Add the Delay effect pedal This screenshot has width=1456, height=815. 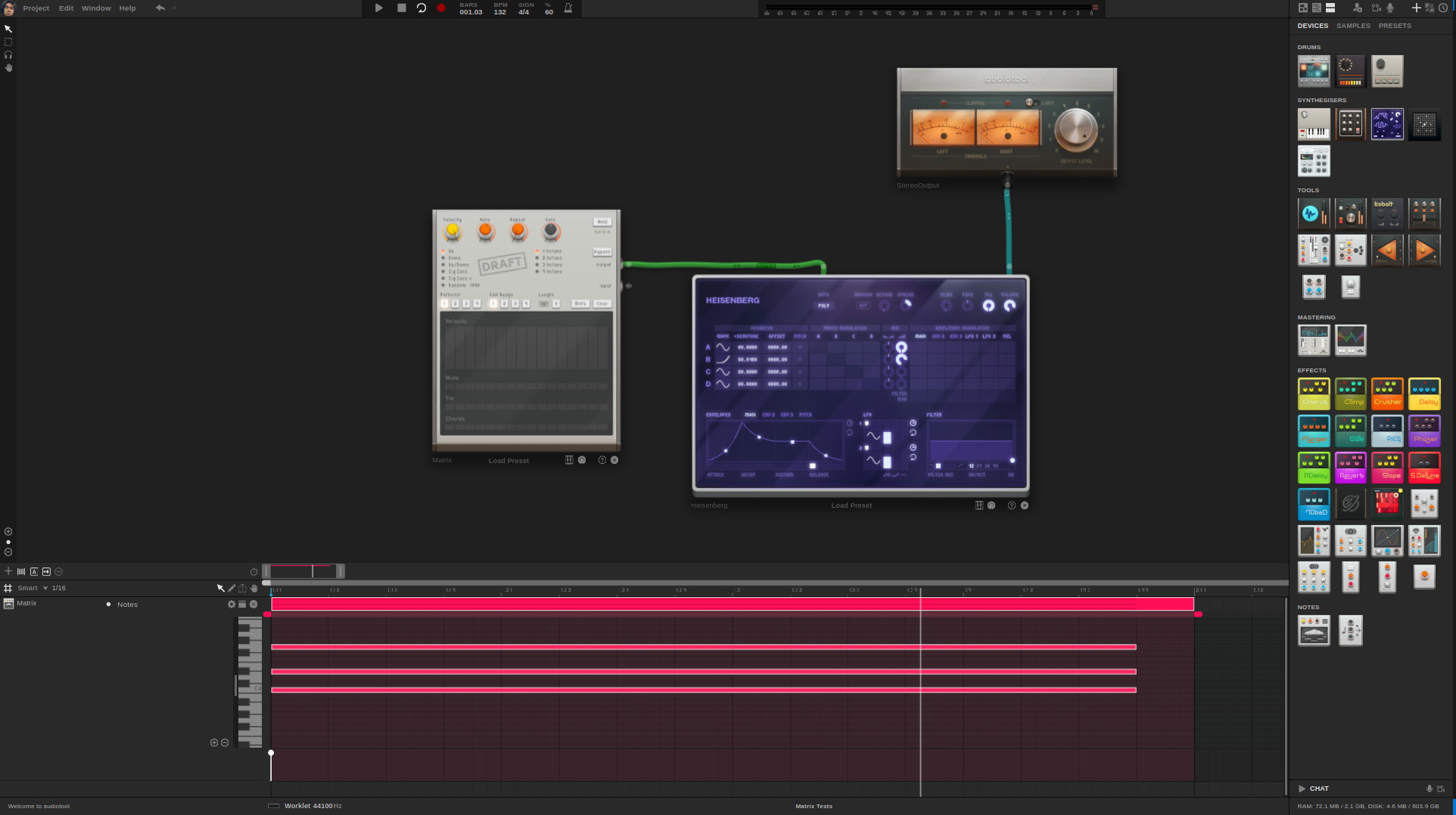tap(1424, 394)
